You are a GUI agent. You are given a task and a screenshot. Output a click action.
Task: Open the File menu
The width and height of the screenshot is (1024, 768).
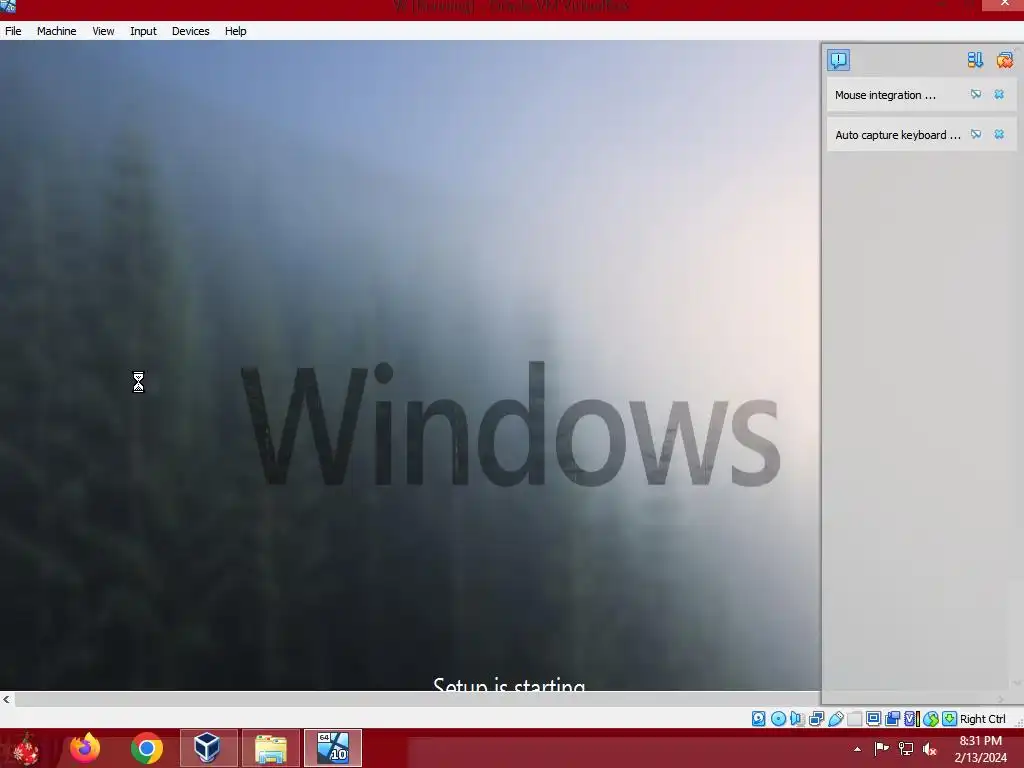13,31
